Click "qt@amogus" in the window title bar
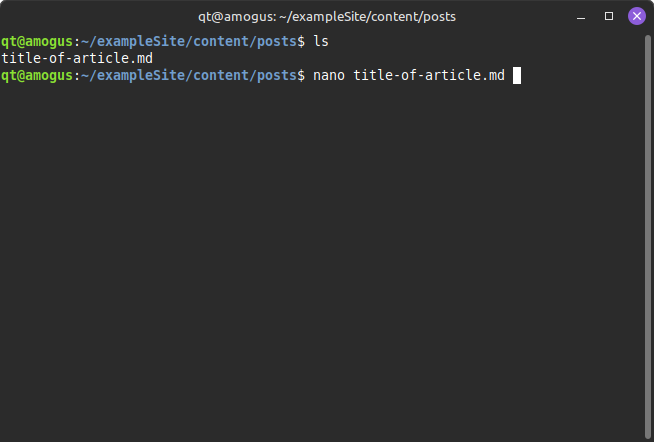654x442 pixels. click(229, 16)
